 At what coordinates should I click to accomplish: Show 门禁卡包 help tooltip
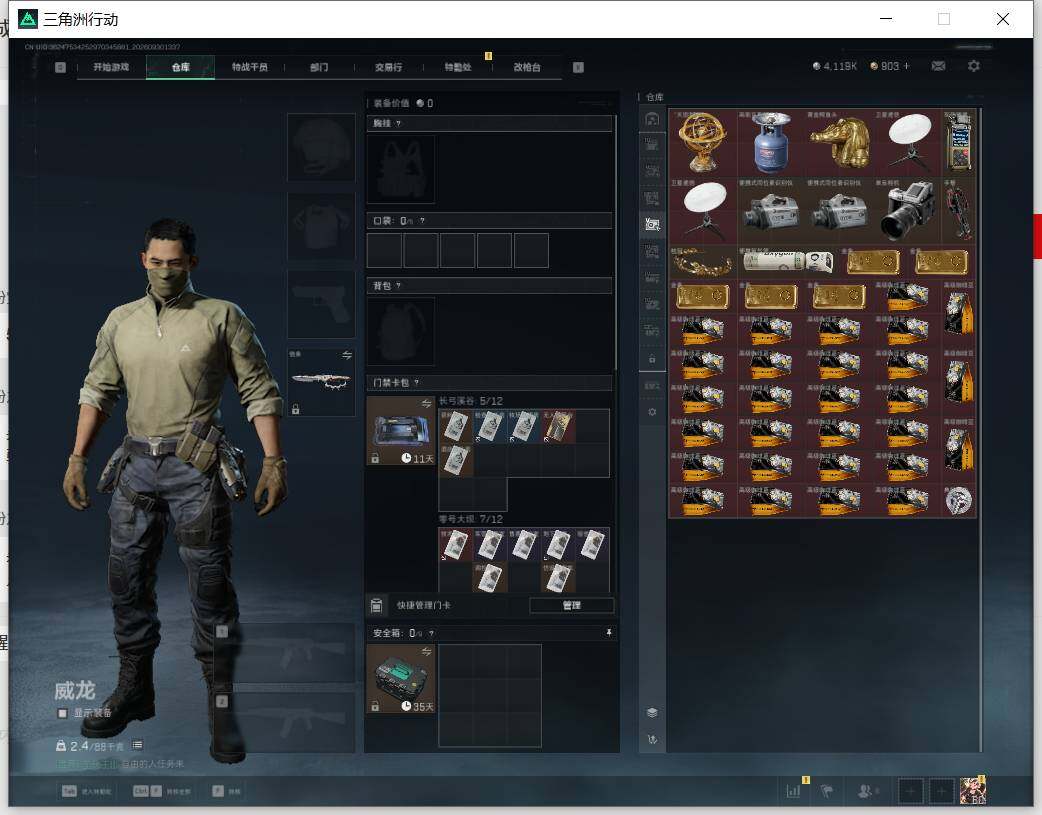tap(417, 383)
